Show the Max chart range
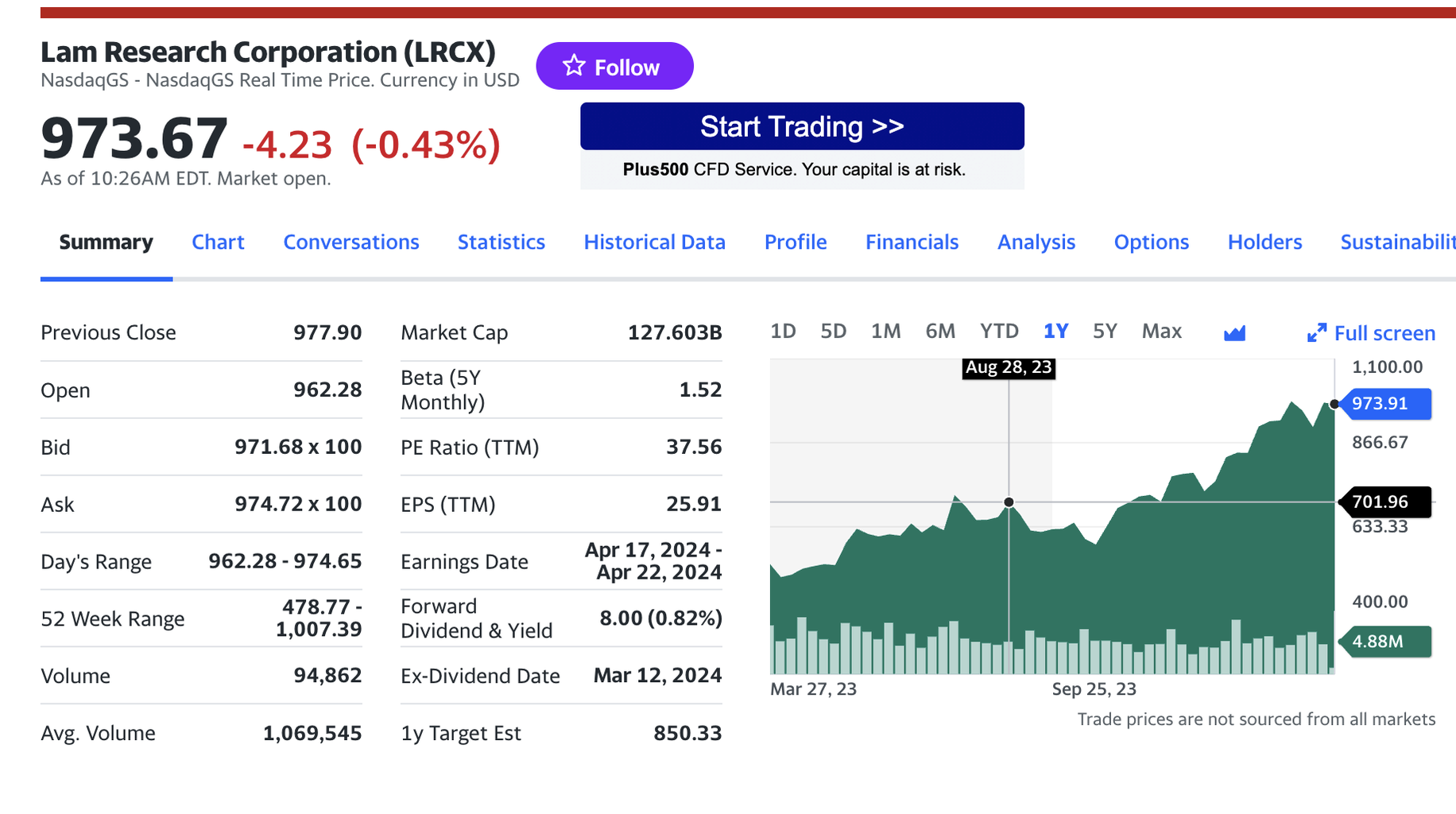This screenshot has height=814, width=1456. click(1161, 331)
